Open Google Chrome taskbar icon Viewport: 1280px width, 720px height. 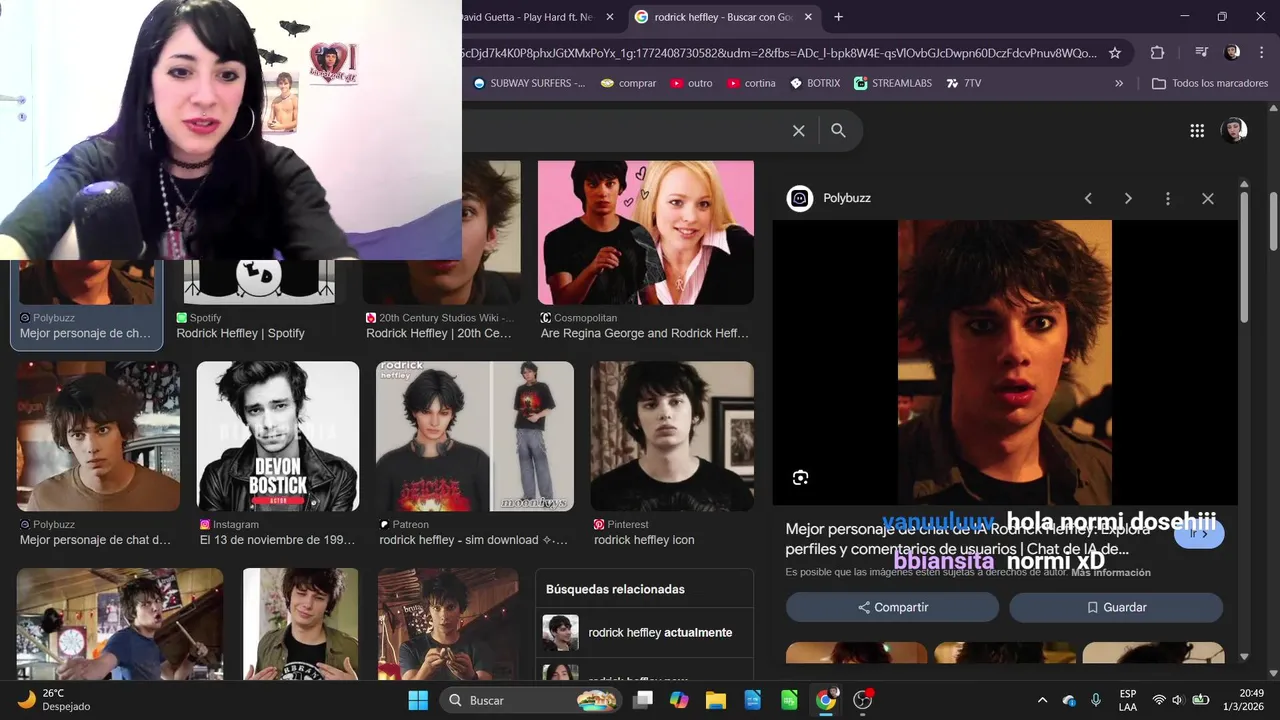tap(826, 700)
